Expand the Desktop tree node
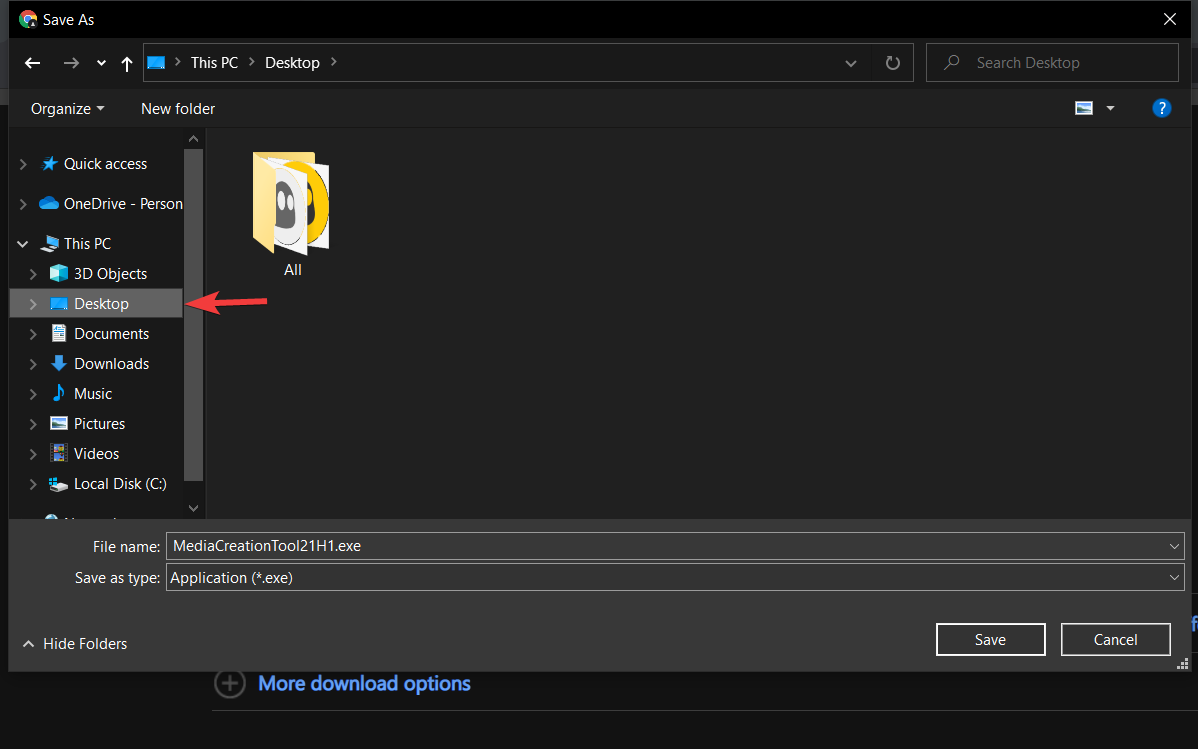Viewport: 1198px width, 749px height. [x=33, y=303]
